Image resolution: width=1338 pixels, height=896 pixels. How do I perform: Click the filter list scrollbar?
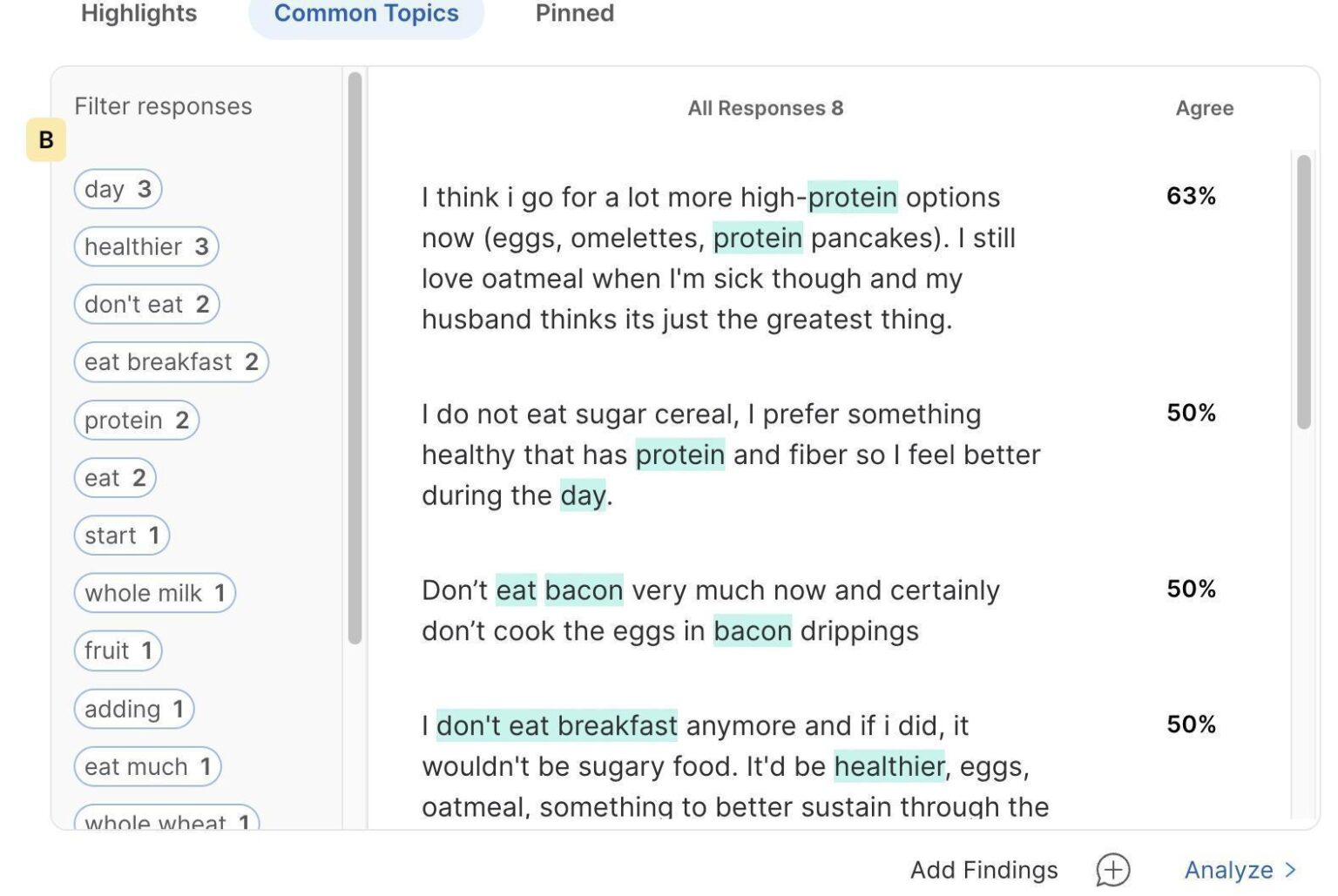click(355, 359)
